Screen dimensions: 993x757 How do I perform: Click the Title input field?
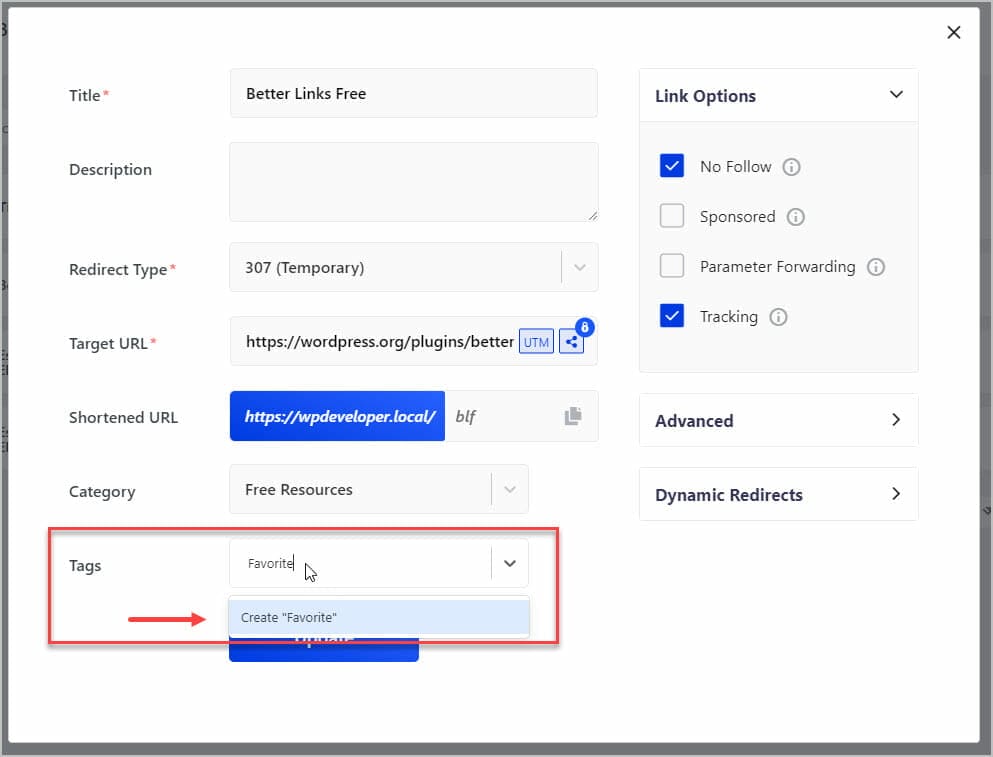click(x=414, y=93)
